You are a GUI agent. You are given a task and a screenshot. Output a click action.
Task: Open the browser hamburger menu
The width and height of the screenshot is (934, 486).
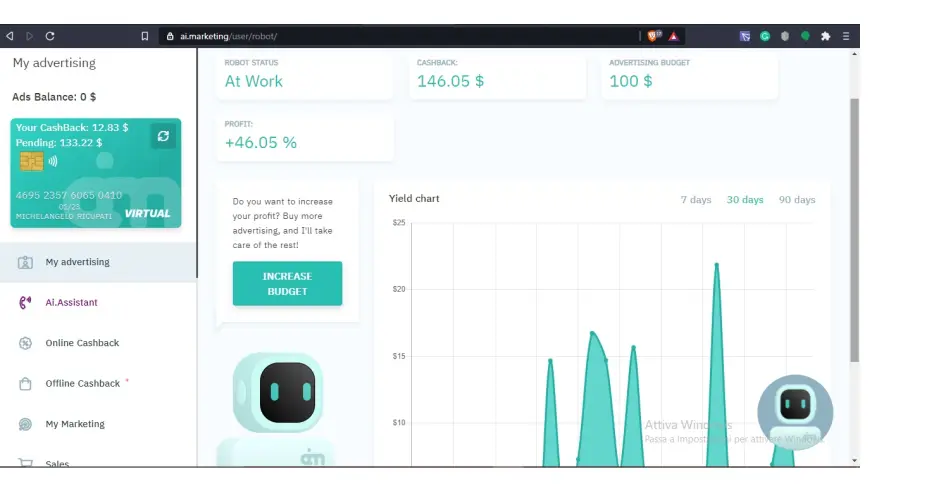click(x=846, y=36)
